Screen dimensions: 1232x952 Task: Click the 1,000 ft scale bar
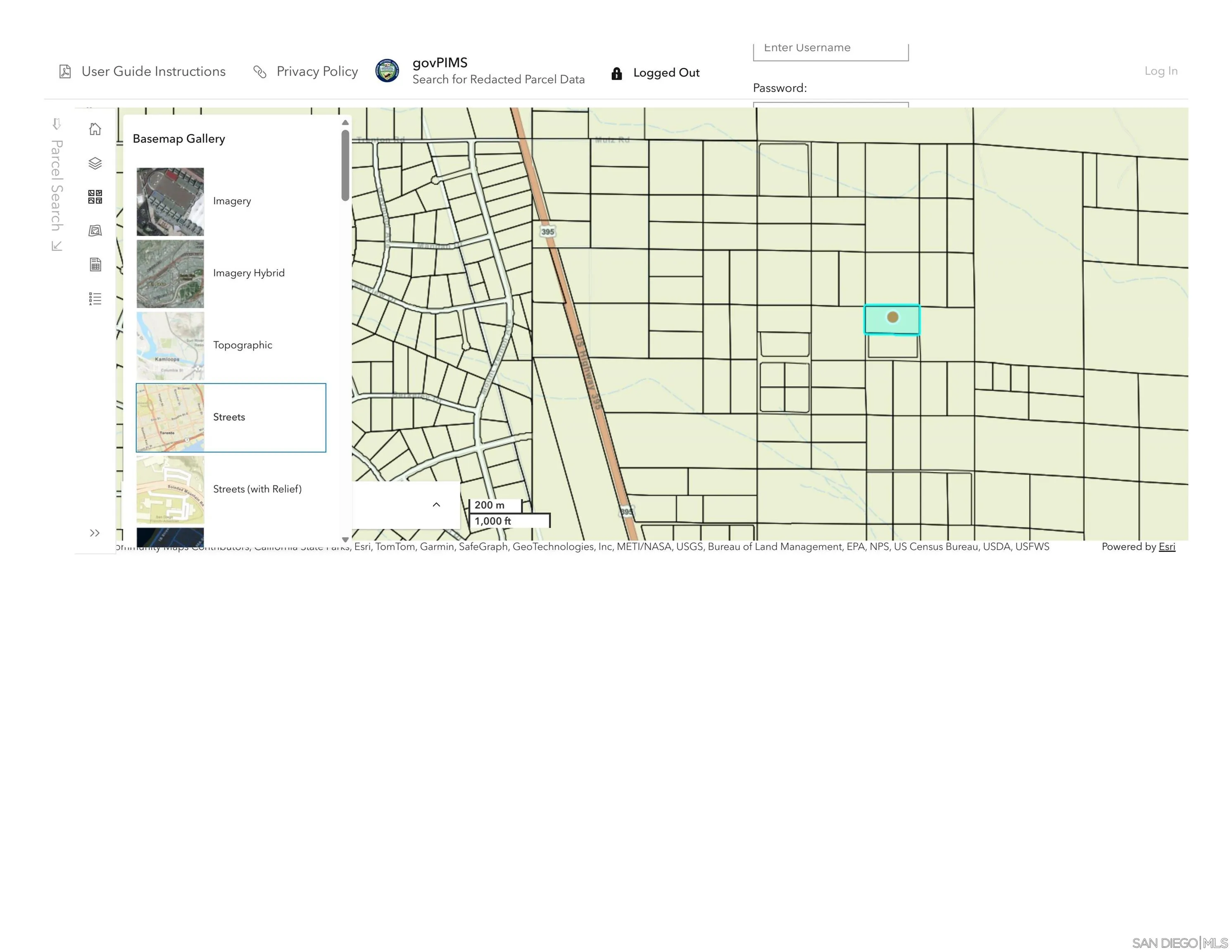510,521
